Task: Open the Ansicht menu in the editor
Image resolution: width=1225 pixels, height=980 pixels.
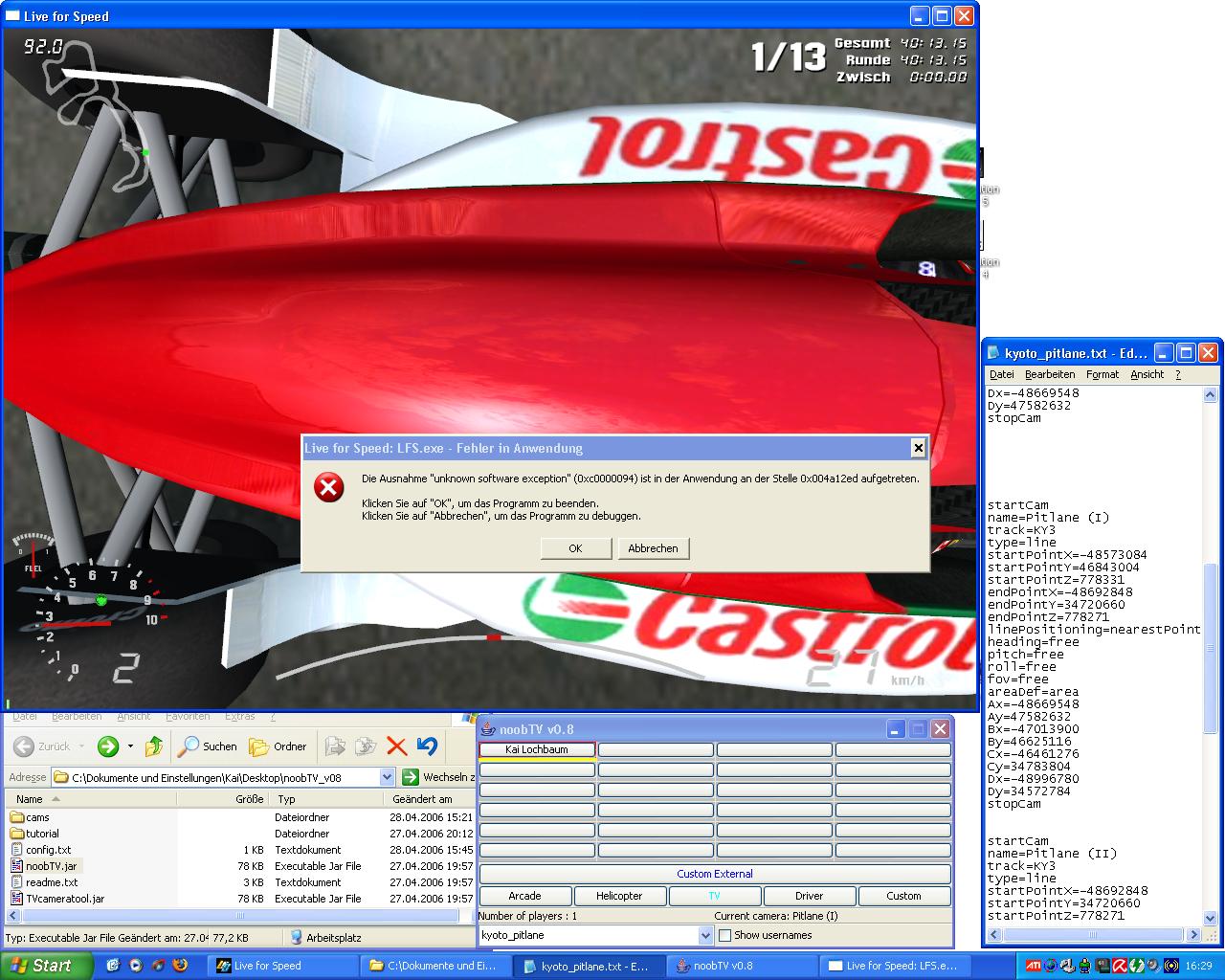Action: pyautogui.click(x=1147, y=374)
